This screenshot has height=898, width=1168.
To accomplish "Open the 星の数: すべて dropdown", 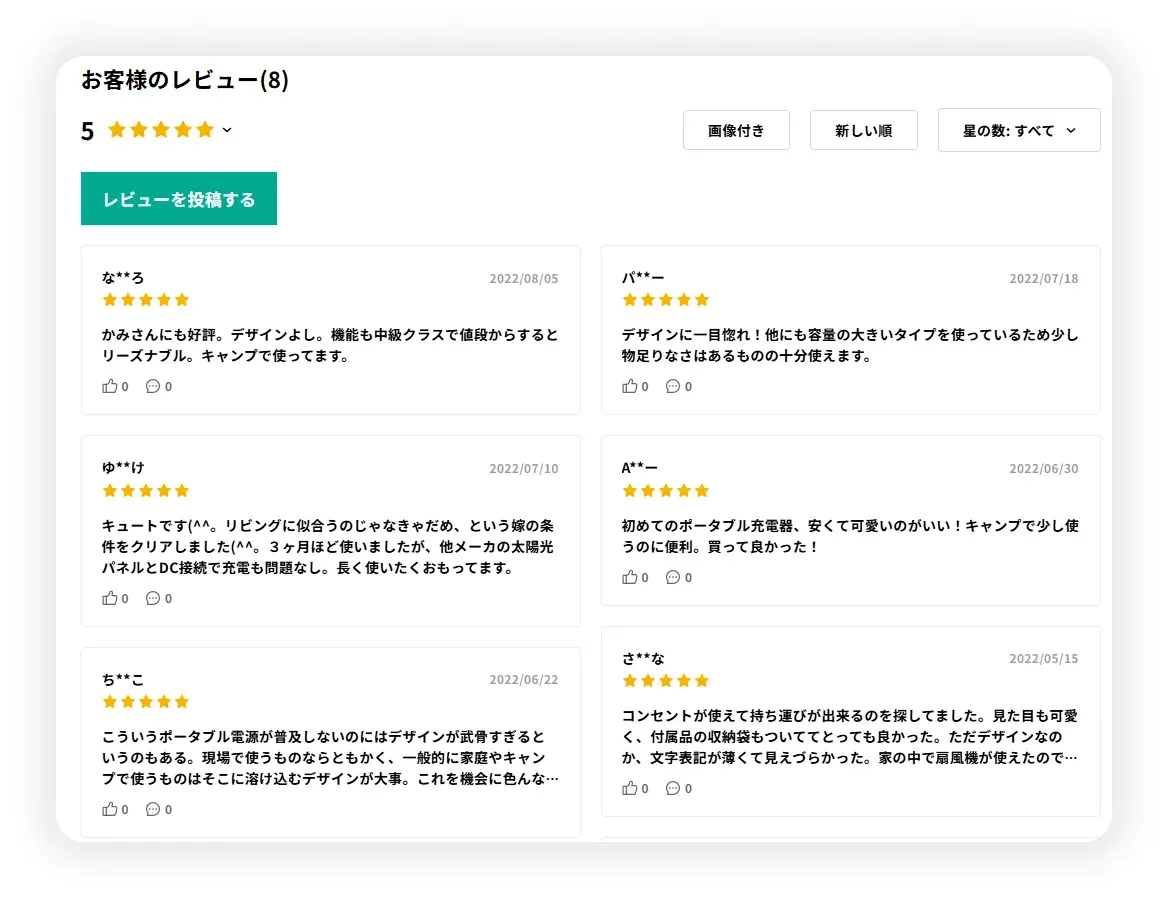I will click(x=1018, y=130).
